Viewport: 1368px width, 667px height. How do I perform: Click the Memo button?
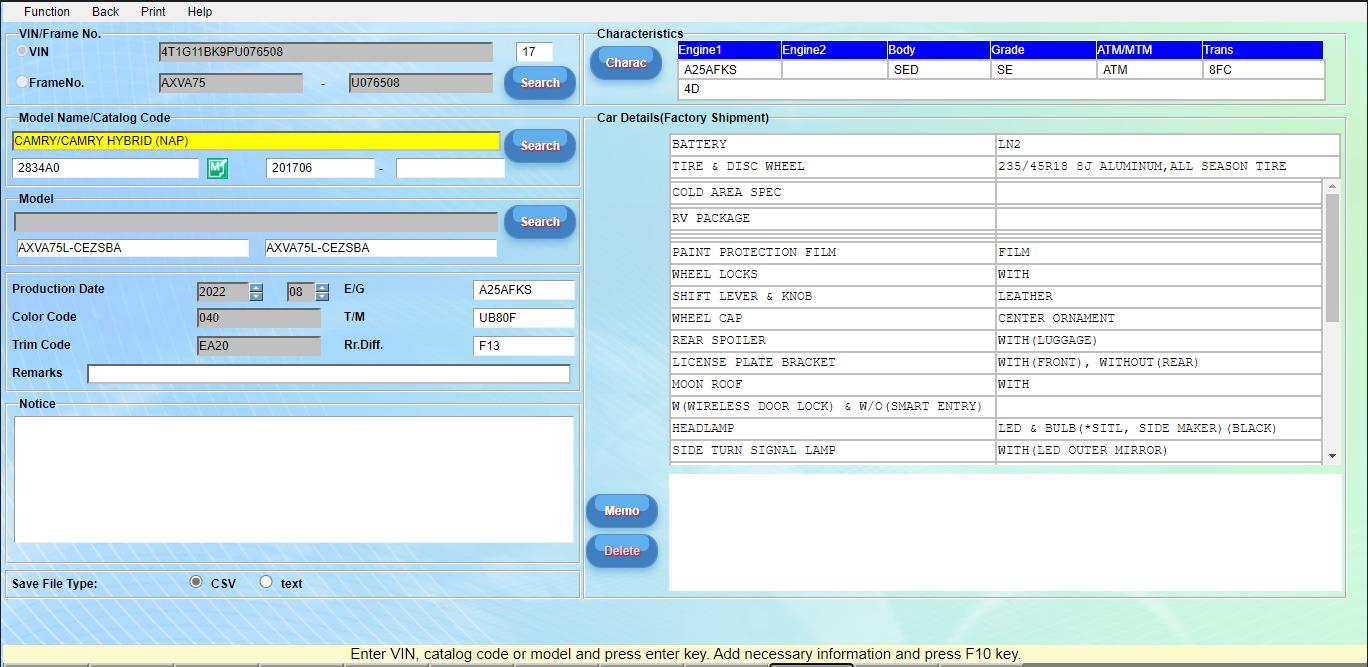click(x=621, y=510)
